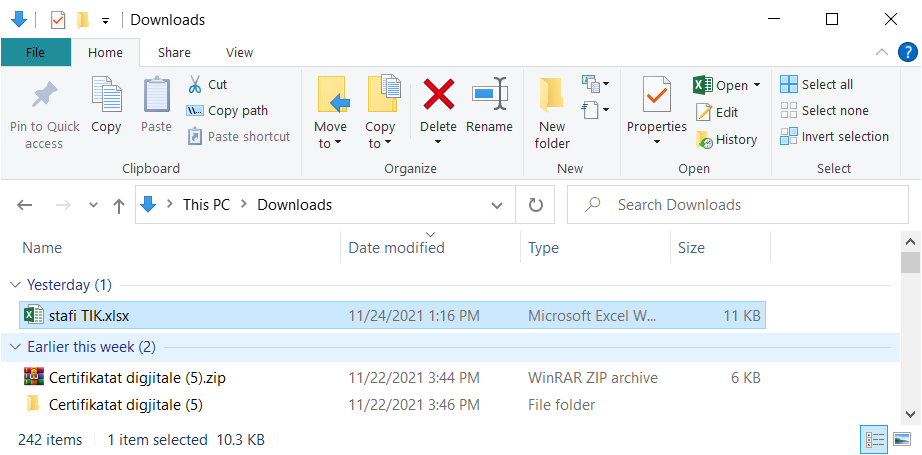Click the Edit button in Open group
The width and height of the screenshot is (922, 455).
(717, 112)
